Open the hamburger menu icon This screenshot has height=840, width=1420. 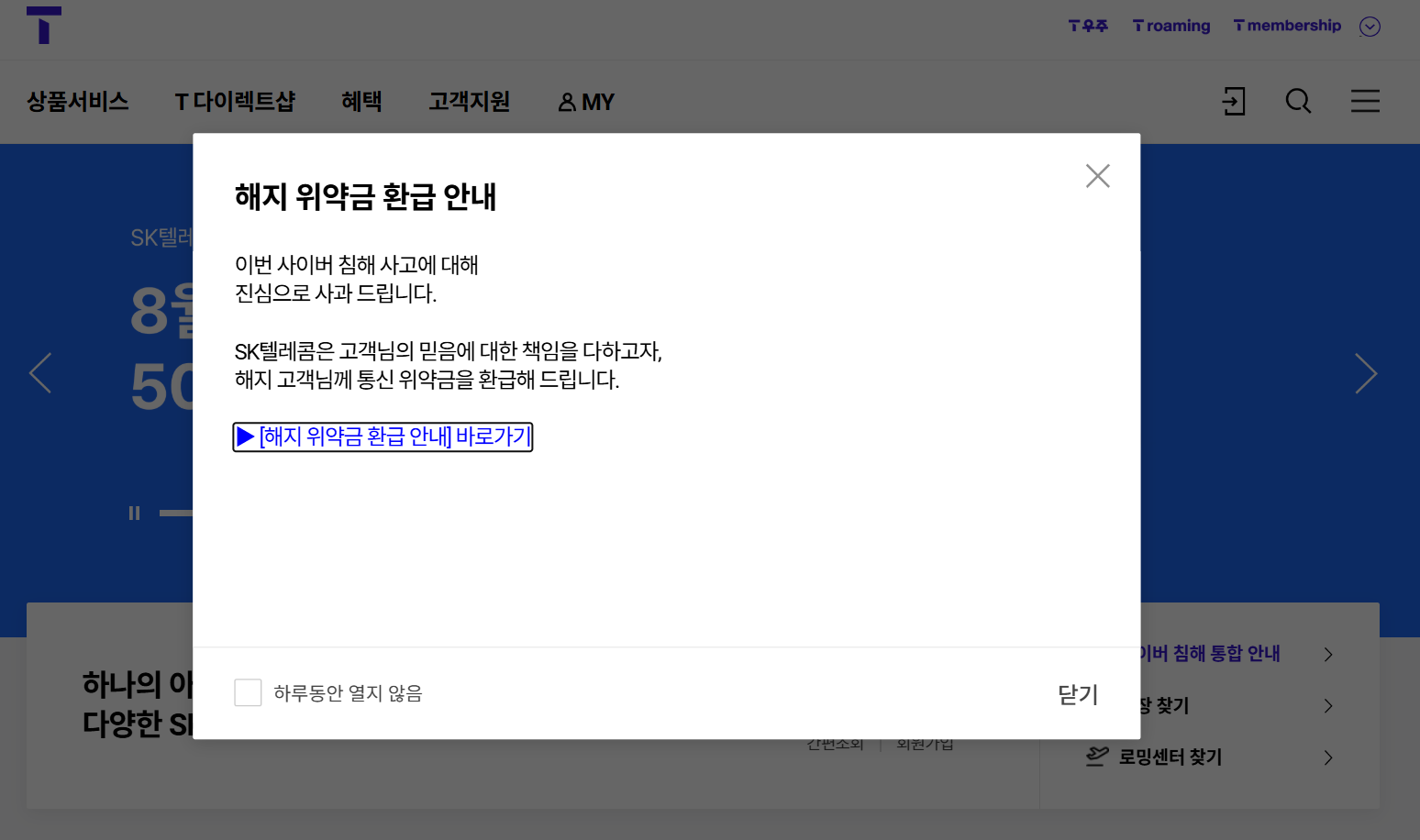pos(1365,101)
